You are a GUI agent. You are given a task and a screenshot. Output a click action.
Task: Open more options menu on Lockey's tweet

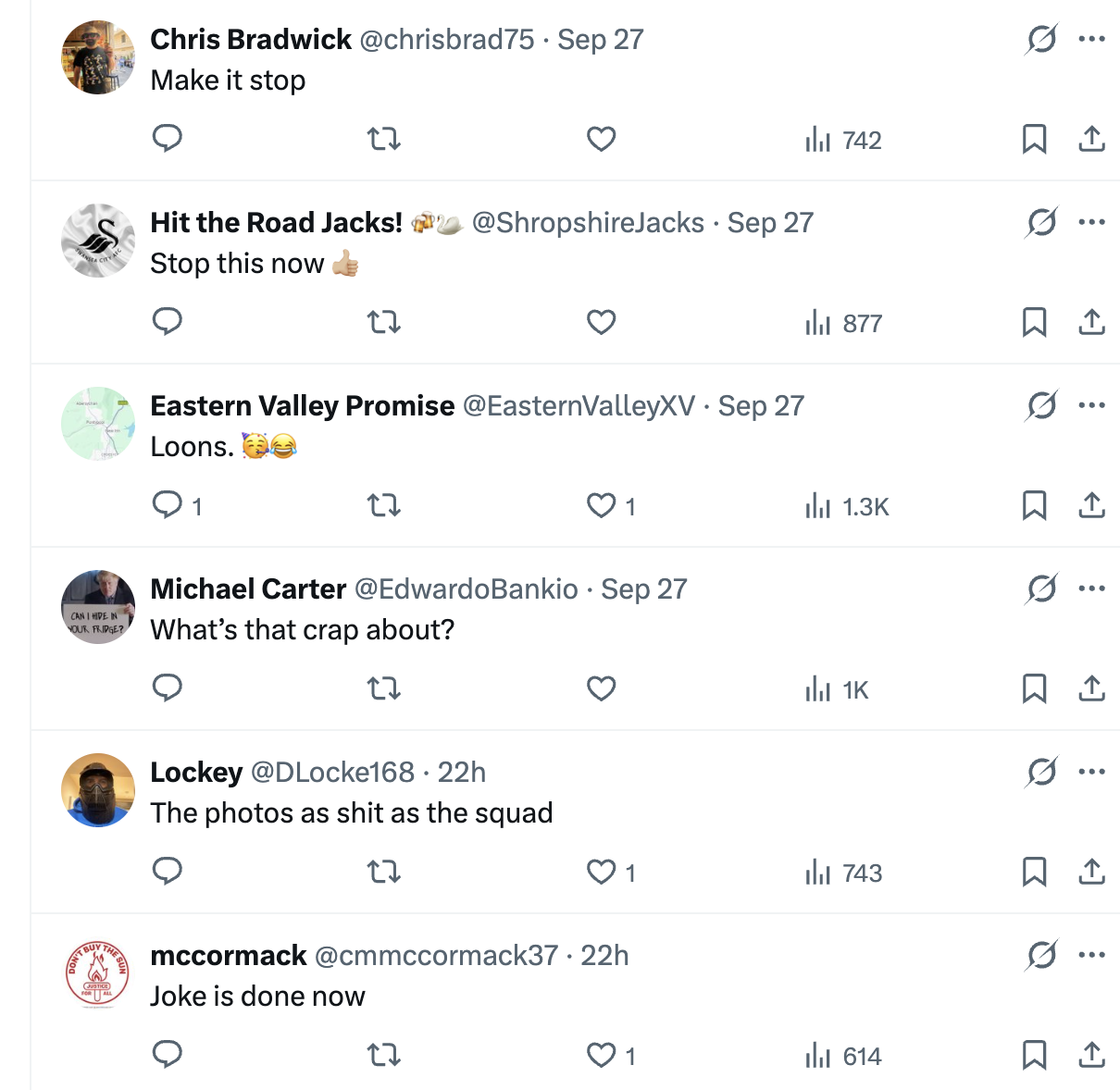(x=1092, y=772)
